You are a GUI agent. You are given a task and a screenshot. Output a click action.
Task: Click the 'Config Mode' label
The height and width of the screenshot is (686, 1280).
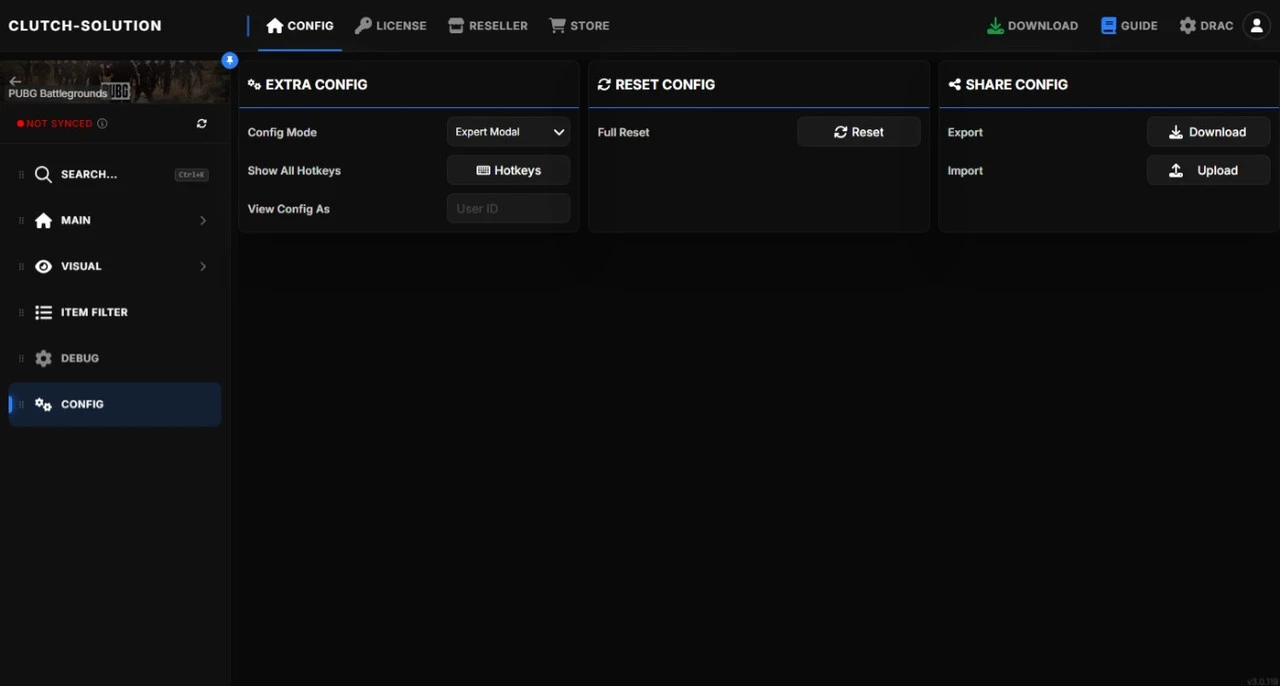click(282, 132)
